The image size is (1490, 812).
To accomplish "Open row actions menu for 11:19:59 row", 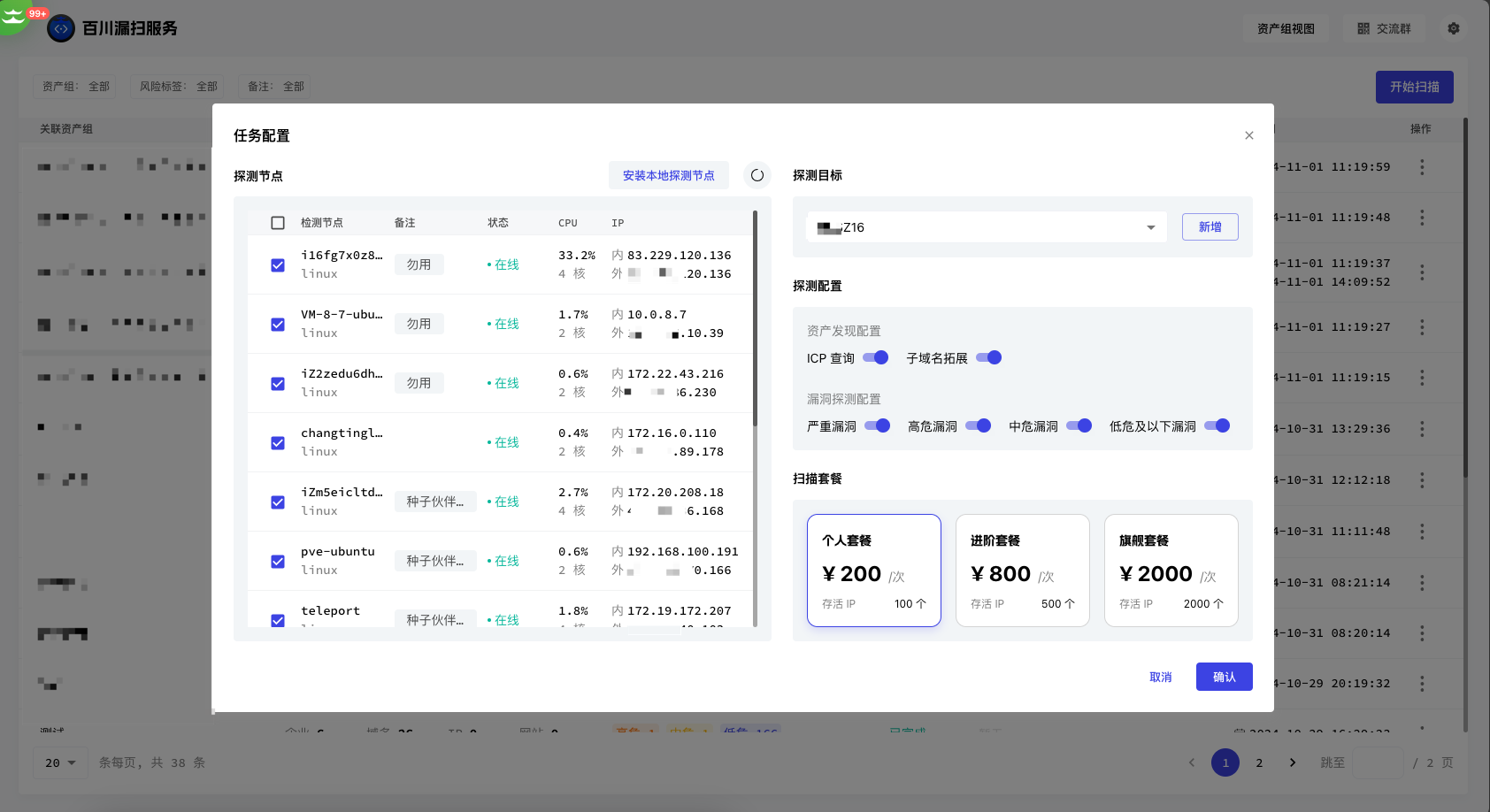I will point(1422,166).
